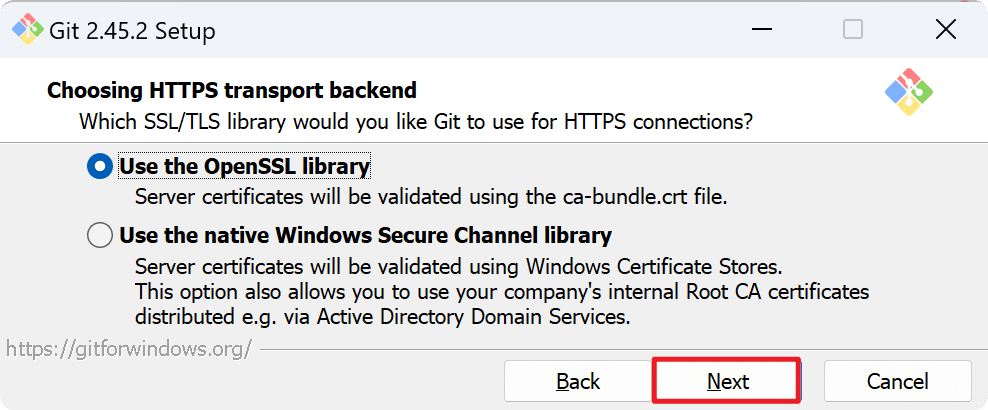Click the 'Git 2.45.2 Setup' title text
The image size is (988, 410).
click(132, 31)
